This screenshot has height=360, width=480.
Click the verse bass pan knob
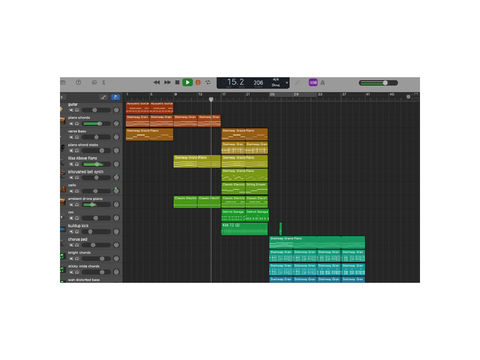[x=116, y=137]
